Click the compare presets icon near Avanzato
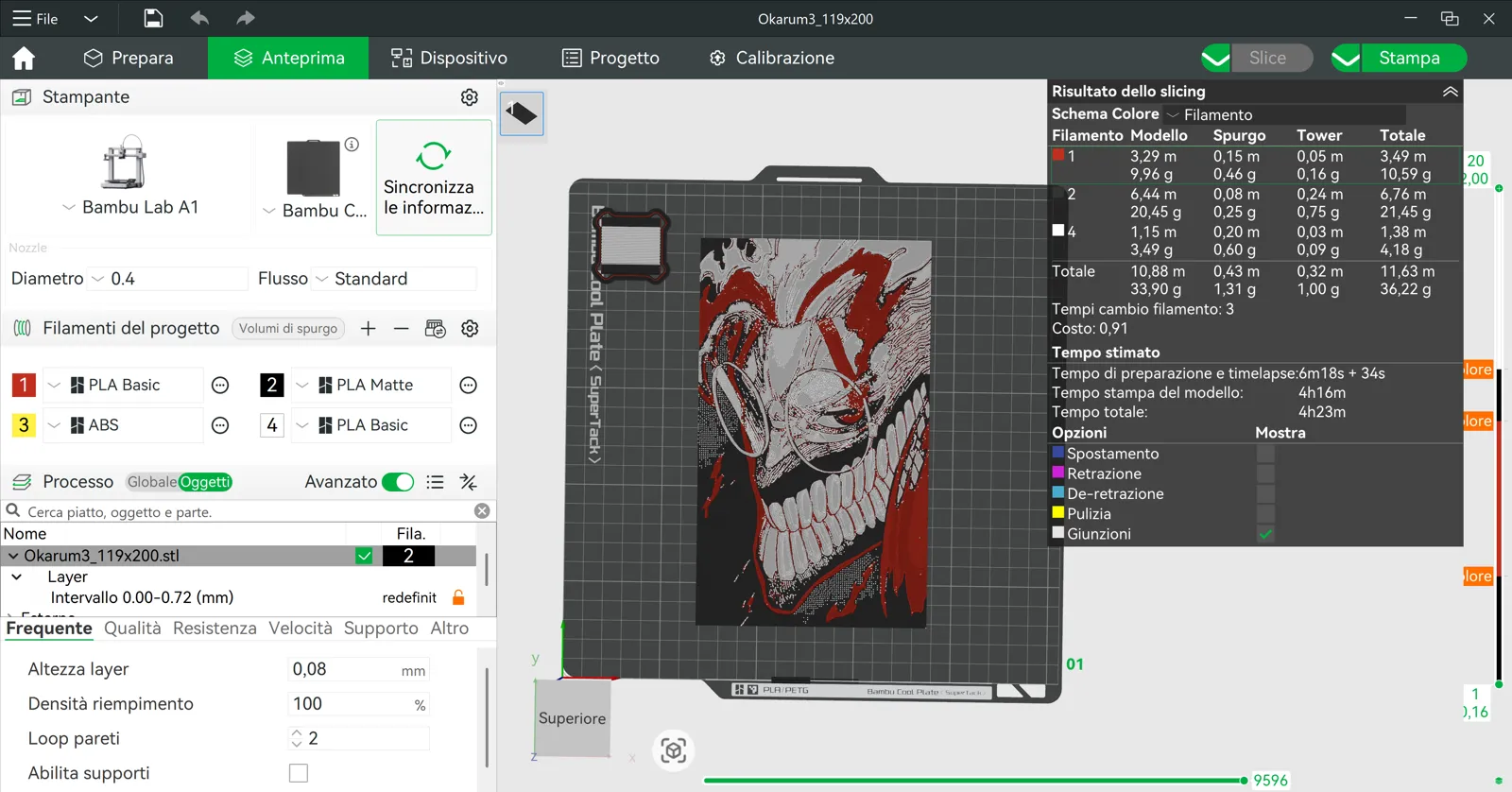The width and height of the screenshot is (1512, 792). (468, 482)
